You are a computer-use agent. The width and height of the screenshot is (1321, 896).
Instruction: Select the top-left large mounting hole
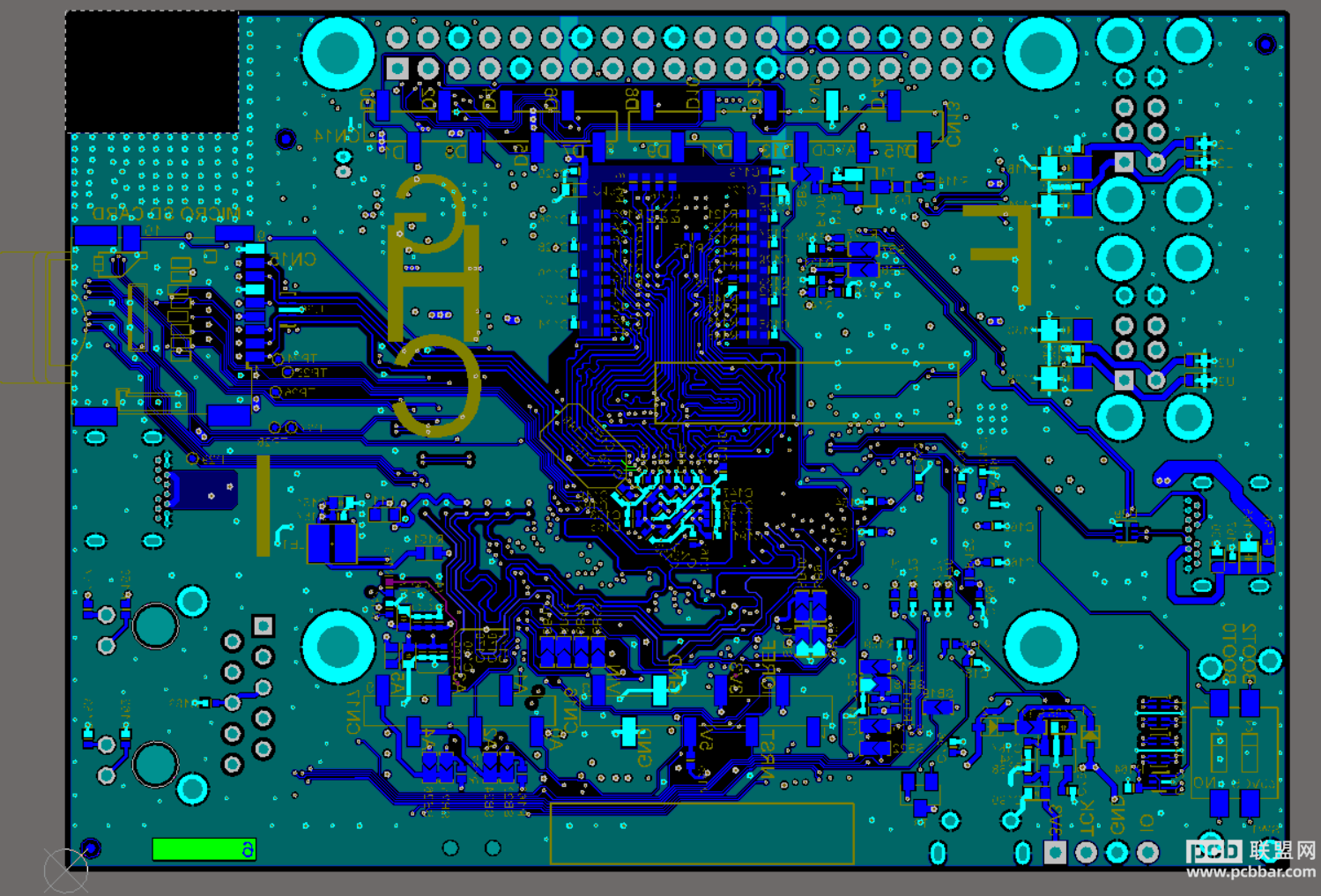pos(338,53)
